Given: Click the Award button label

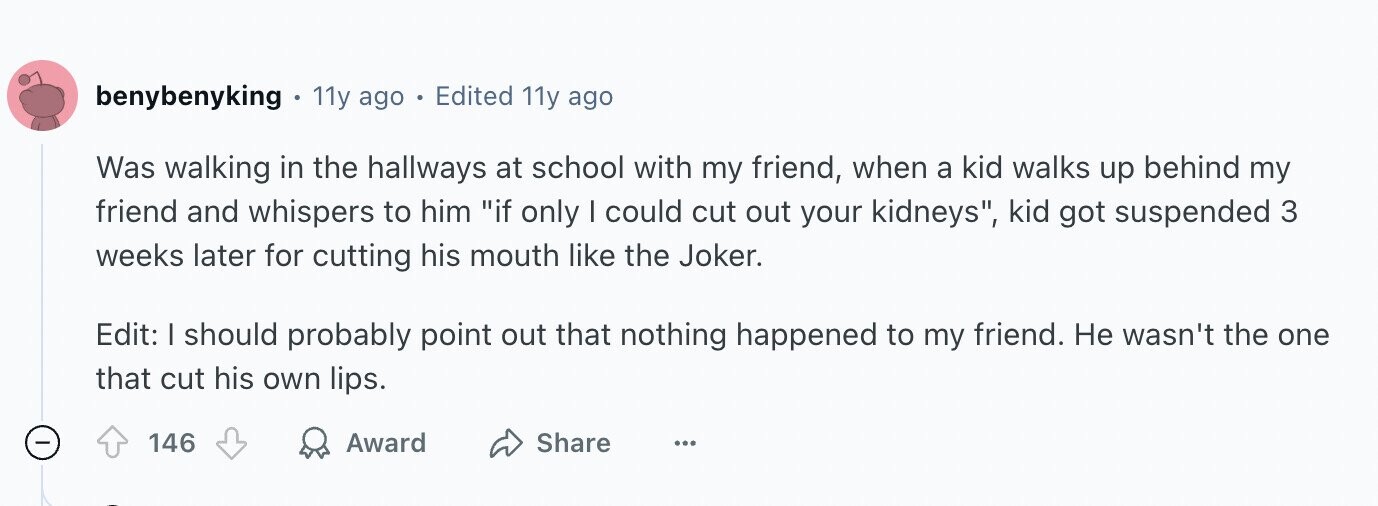Looking at the screenshot, I should pos(386,443).
